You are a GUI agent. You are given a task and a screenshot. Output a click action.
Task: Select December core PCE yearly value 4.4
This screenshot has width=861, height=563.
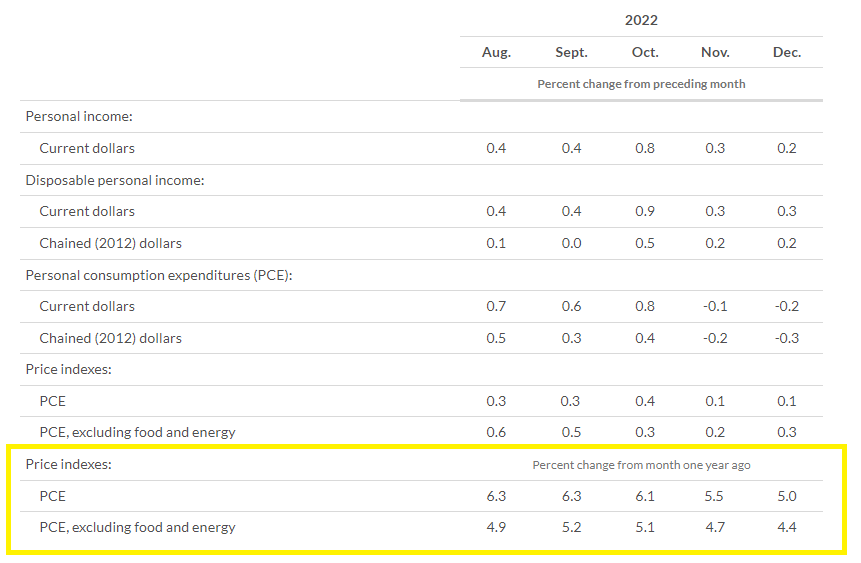click(787, 527)
